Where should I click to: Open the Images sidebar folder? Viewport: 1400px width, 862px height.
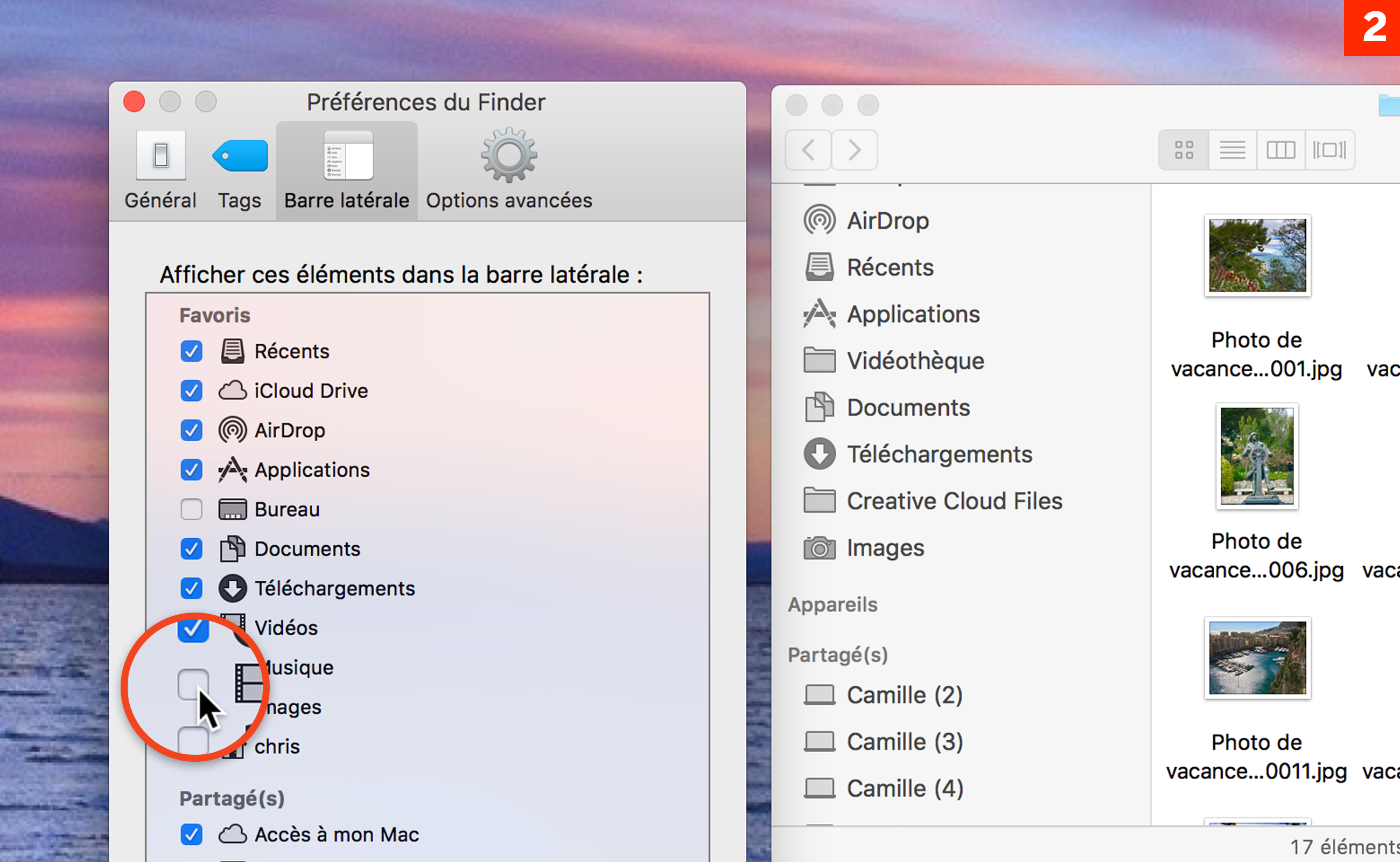pos(885,548)
